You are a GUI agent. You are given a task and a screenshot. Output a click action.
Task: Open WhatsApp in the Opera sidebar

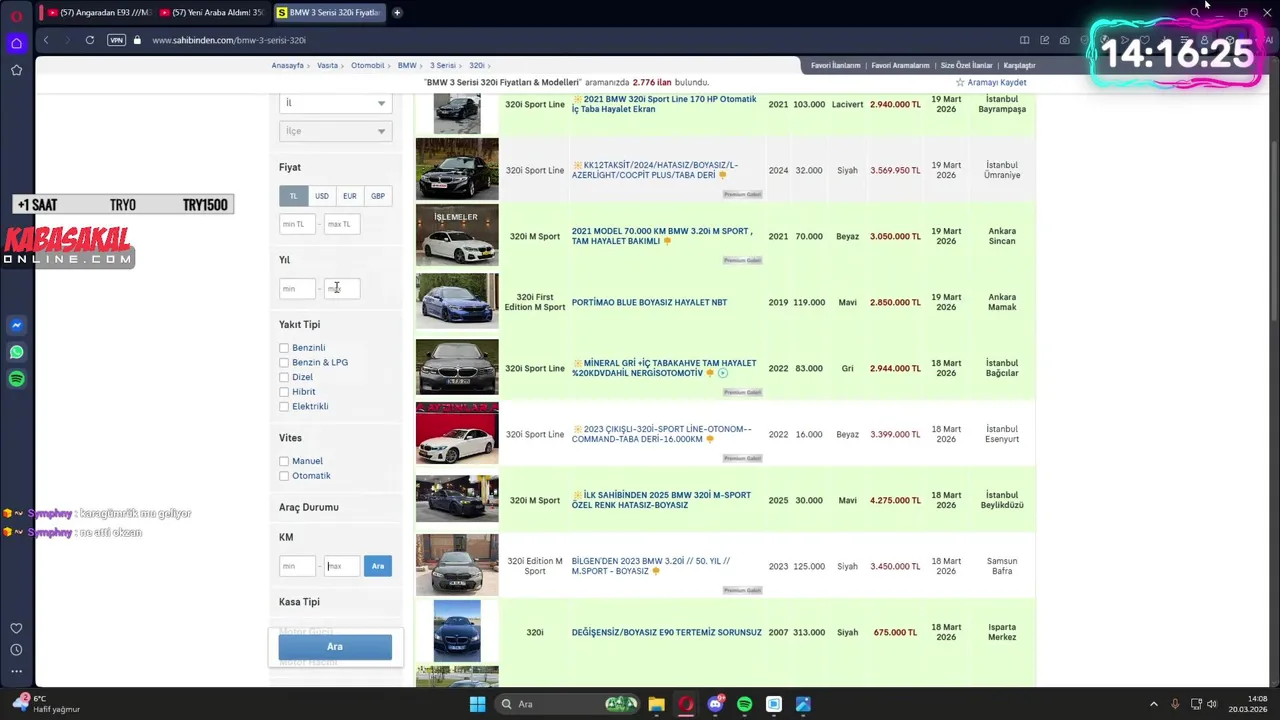pos(16,352)
